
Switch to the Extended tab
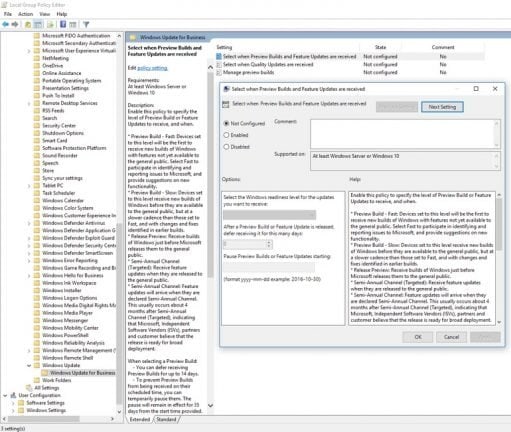pos(140,419)
